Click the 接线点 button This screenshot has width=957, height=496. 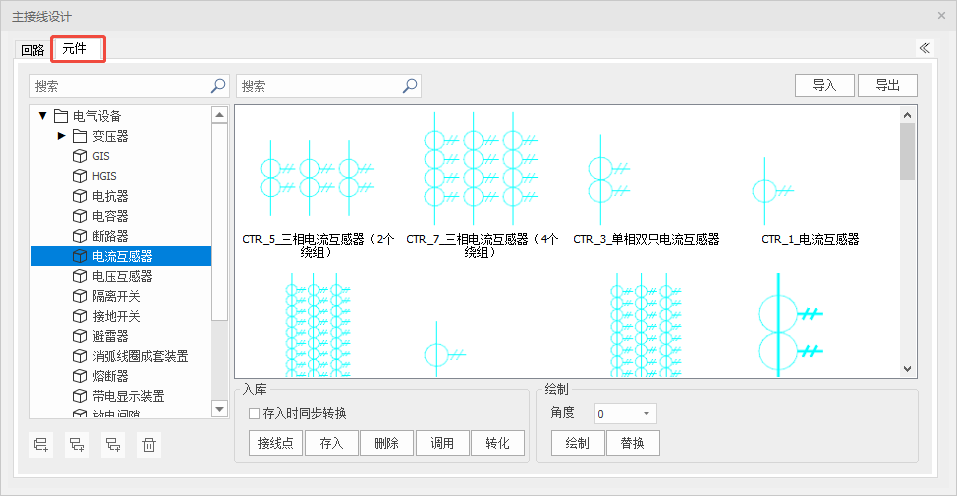(x=276, y=443)
